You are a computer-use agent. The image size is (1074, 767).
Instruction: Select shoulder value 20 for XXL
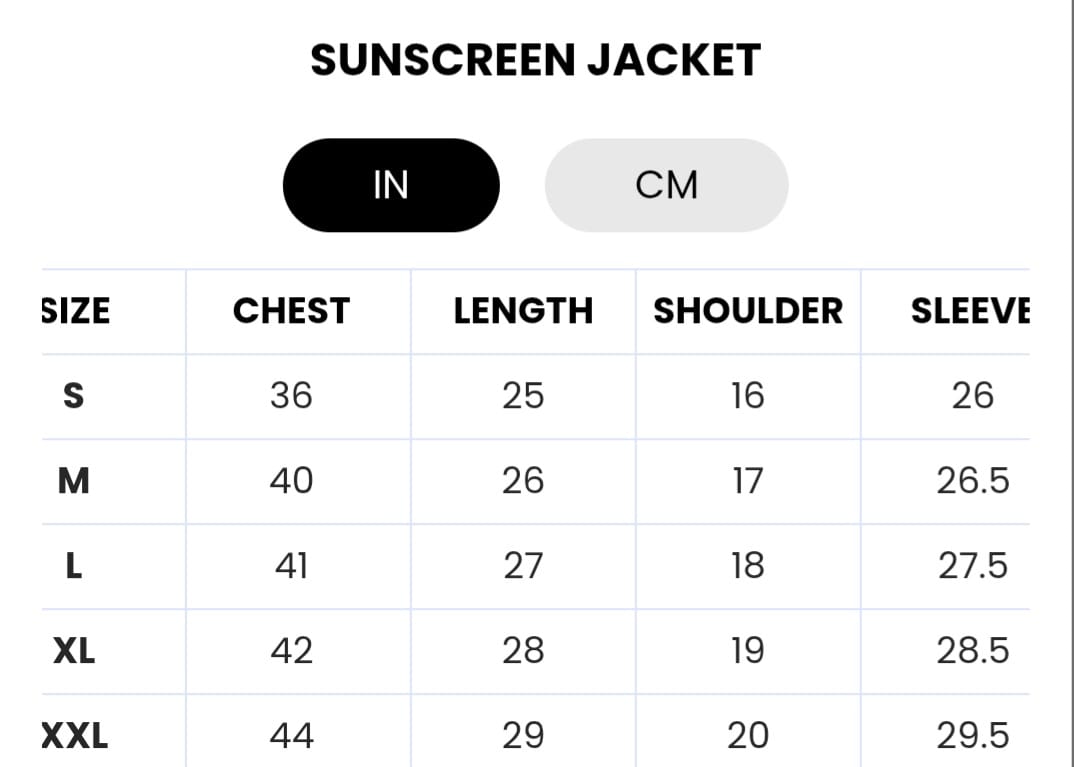pyautogui.click(x=747, y=737)
